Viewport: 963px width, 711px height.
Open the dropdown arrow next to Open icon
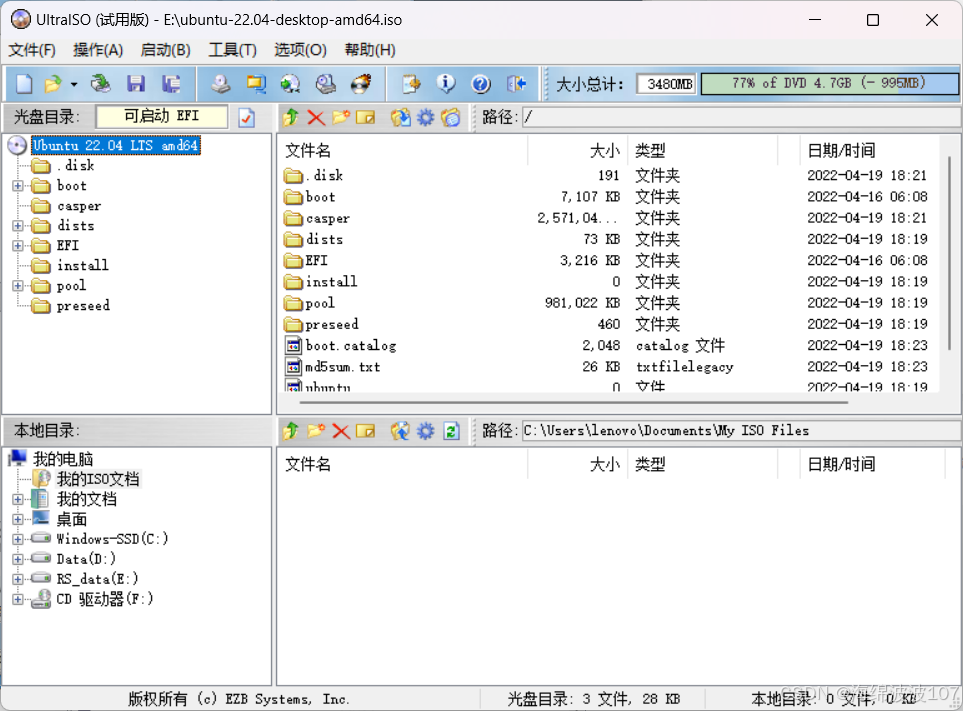coord(73,84)
